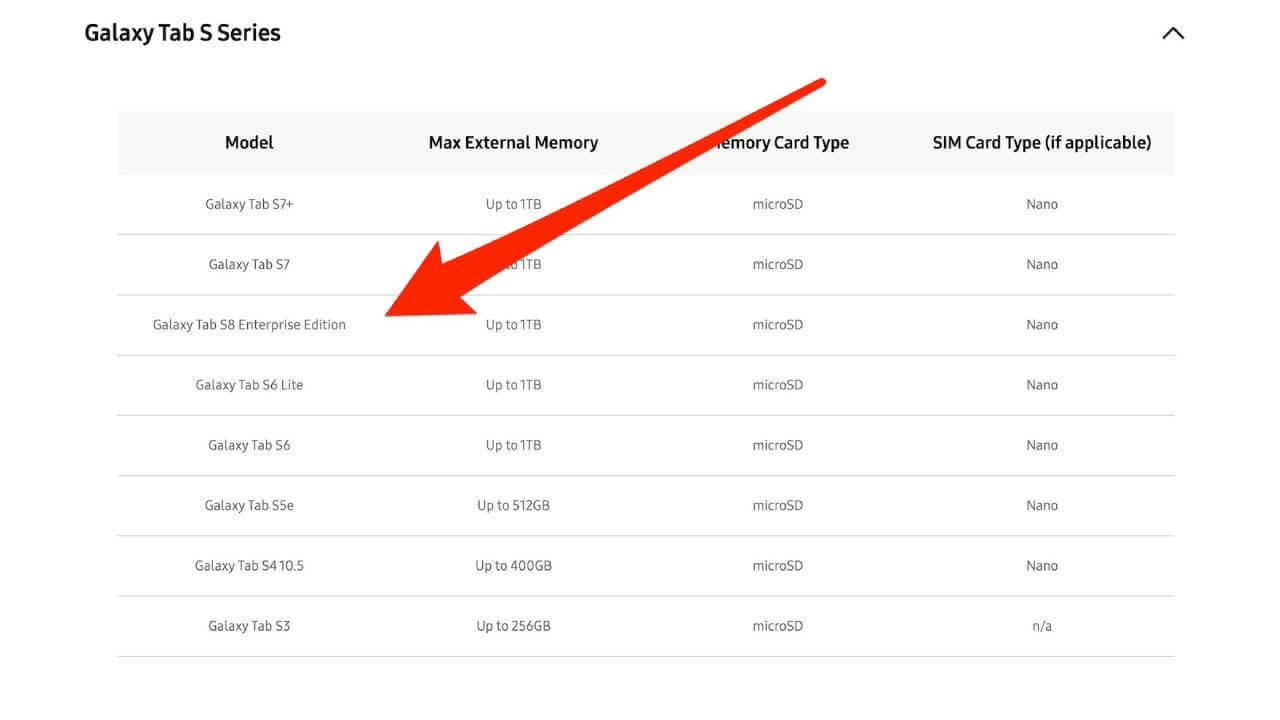Click microSD in the Tab S6 Lite row
The width and height of the screenshot is (1280, 720).
coord(778,385)
